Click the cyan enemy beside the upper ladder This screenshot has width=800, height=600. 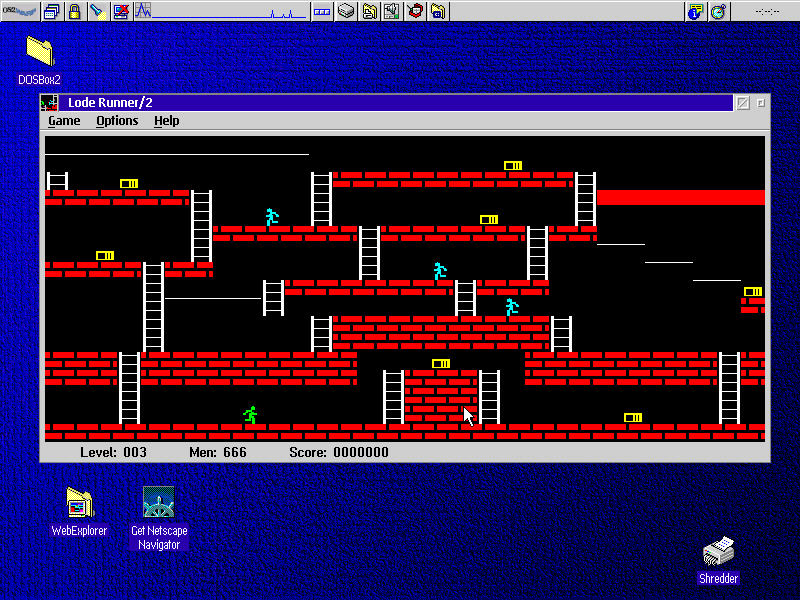(x=272, y=217)
